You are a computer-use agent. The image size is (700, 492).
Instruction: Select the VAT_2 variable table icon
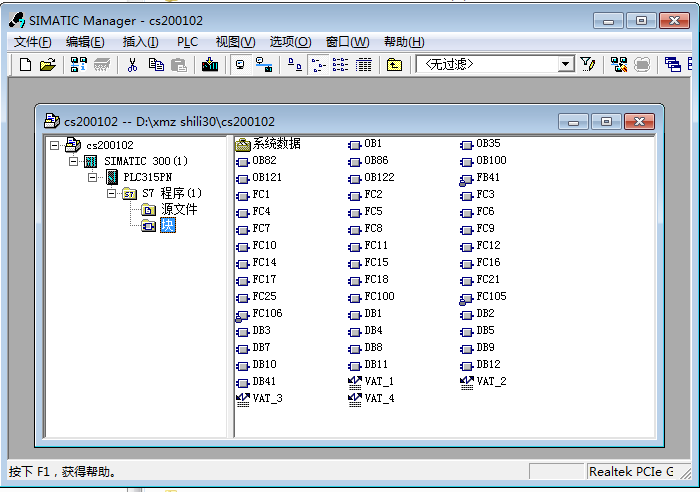coord(467,383)
